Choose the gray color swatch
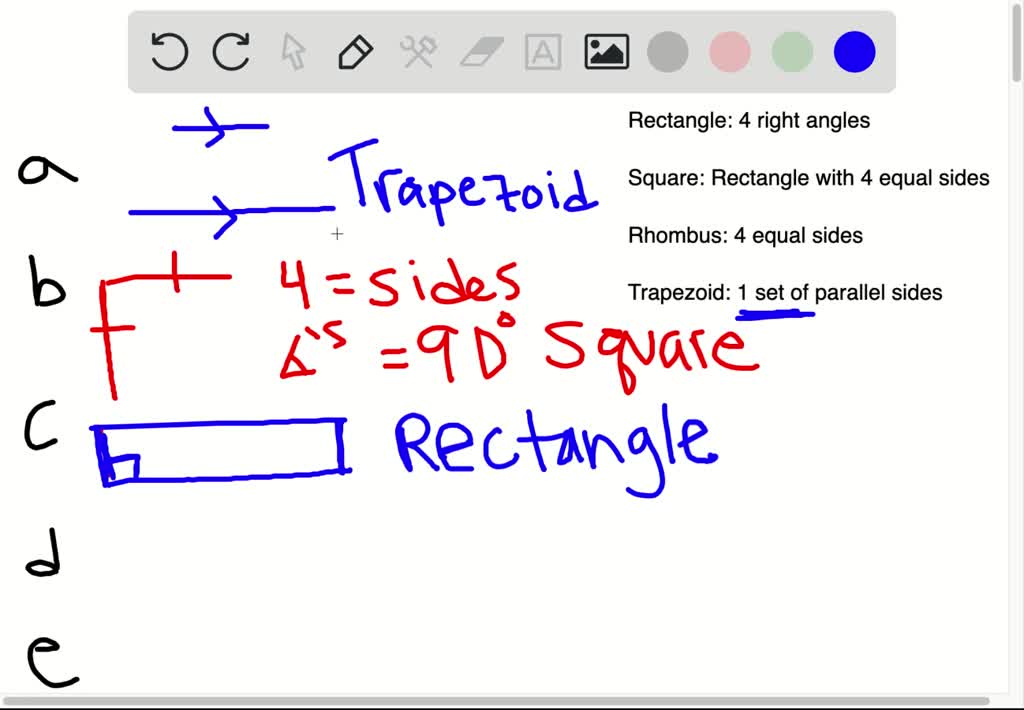This screenshot has height=710, width=1024. tap(667, 51)
